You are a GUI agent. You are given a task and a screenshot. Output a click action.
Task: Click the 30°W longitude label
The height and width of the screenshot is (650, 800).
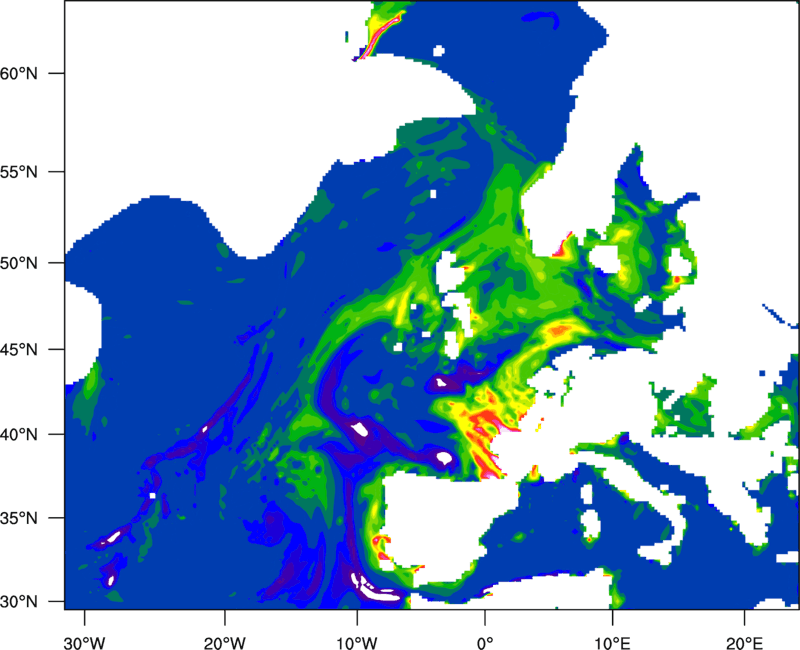point(85,643)
